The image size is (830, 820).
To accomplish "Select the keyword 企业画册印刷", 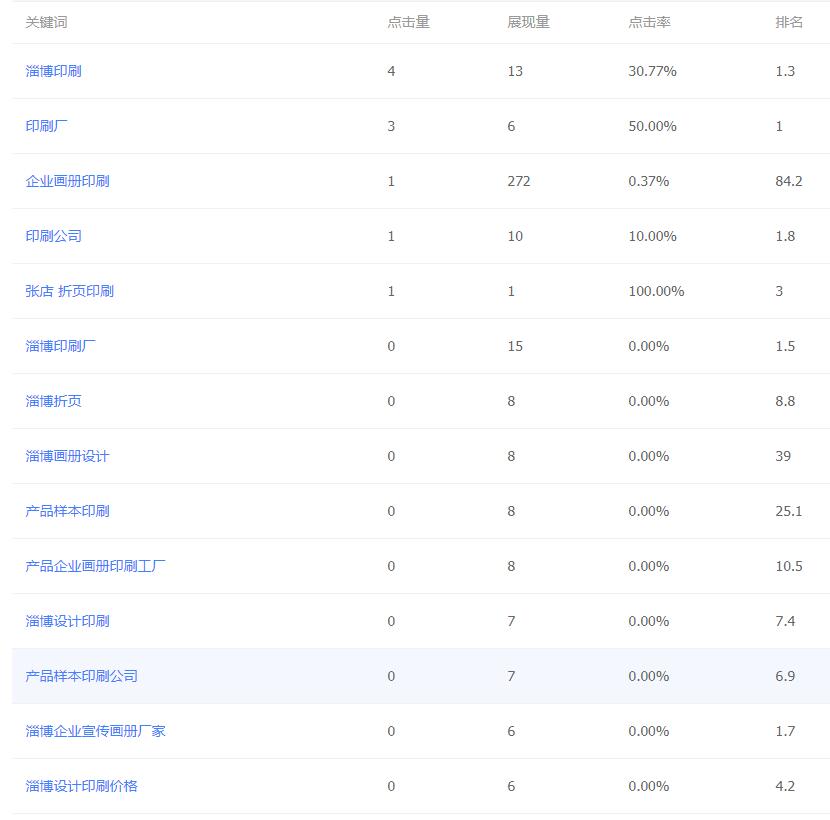I will [x=69, y=181].
